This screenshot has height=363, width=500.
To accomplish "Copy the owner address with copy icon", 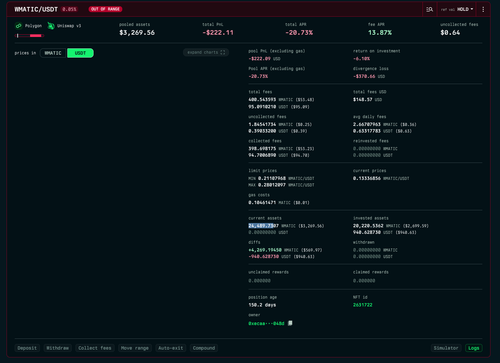I will point(290,323).
